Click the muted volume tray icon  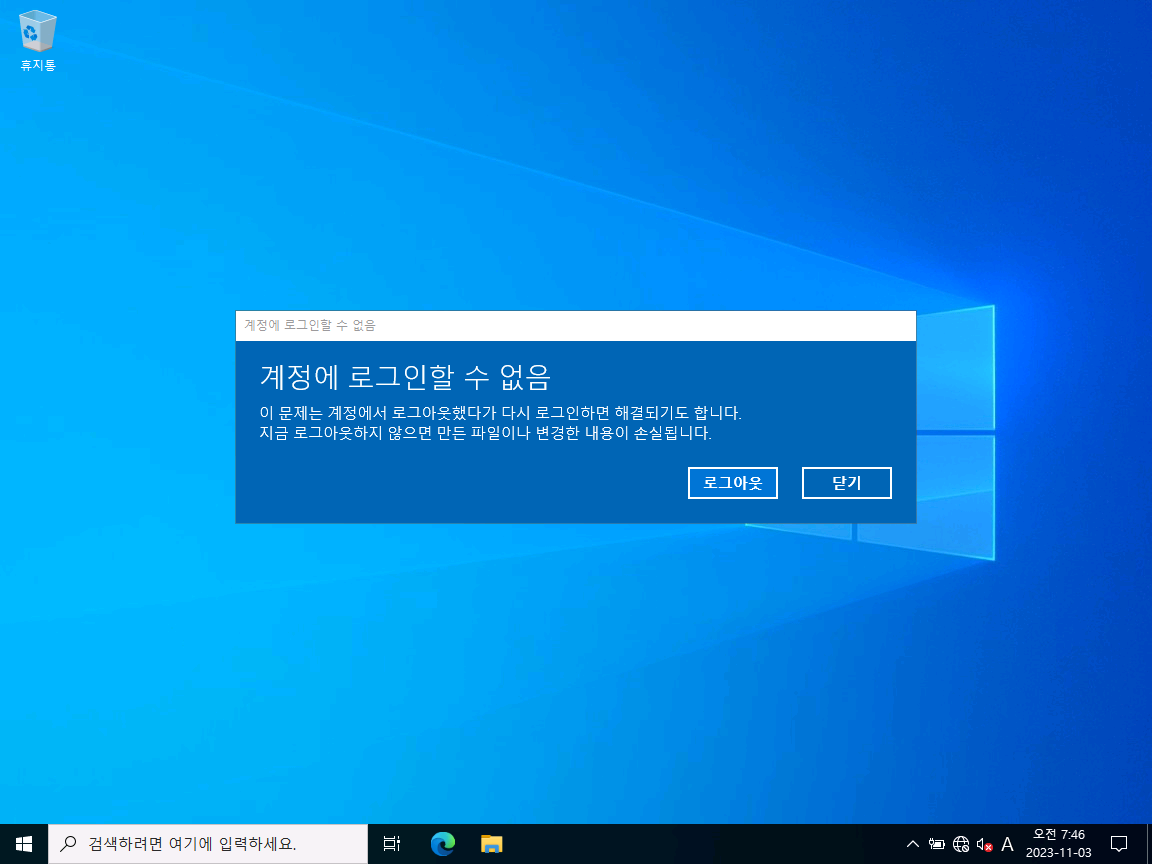coord(984,845)
